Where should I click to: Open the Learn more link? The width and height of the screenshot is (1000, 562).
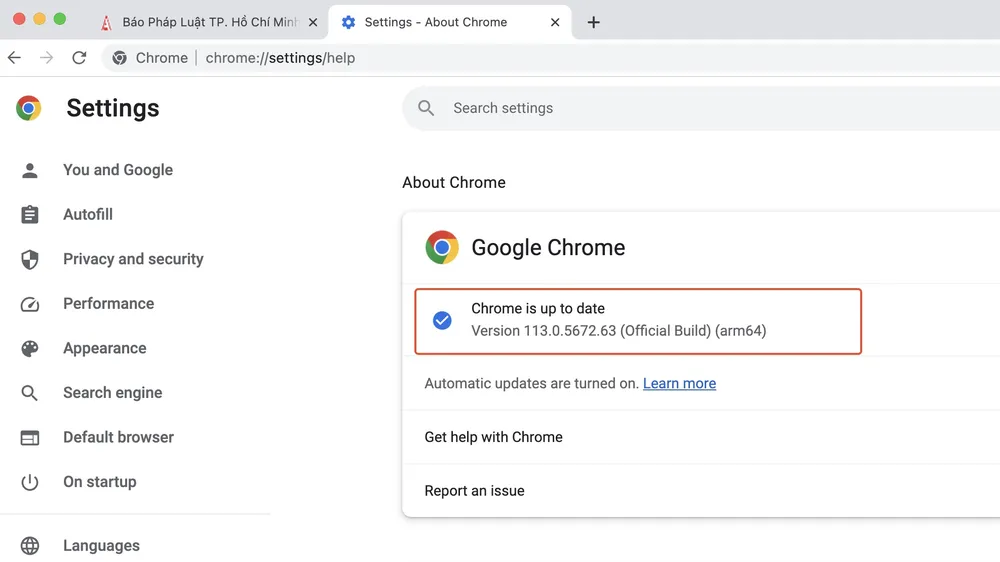point(679,383)
